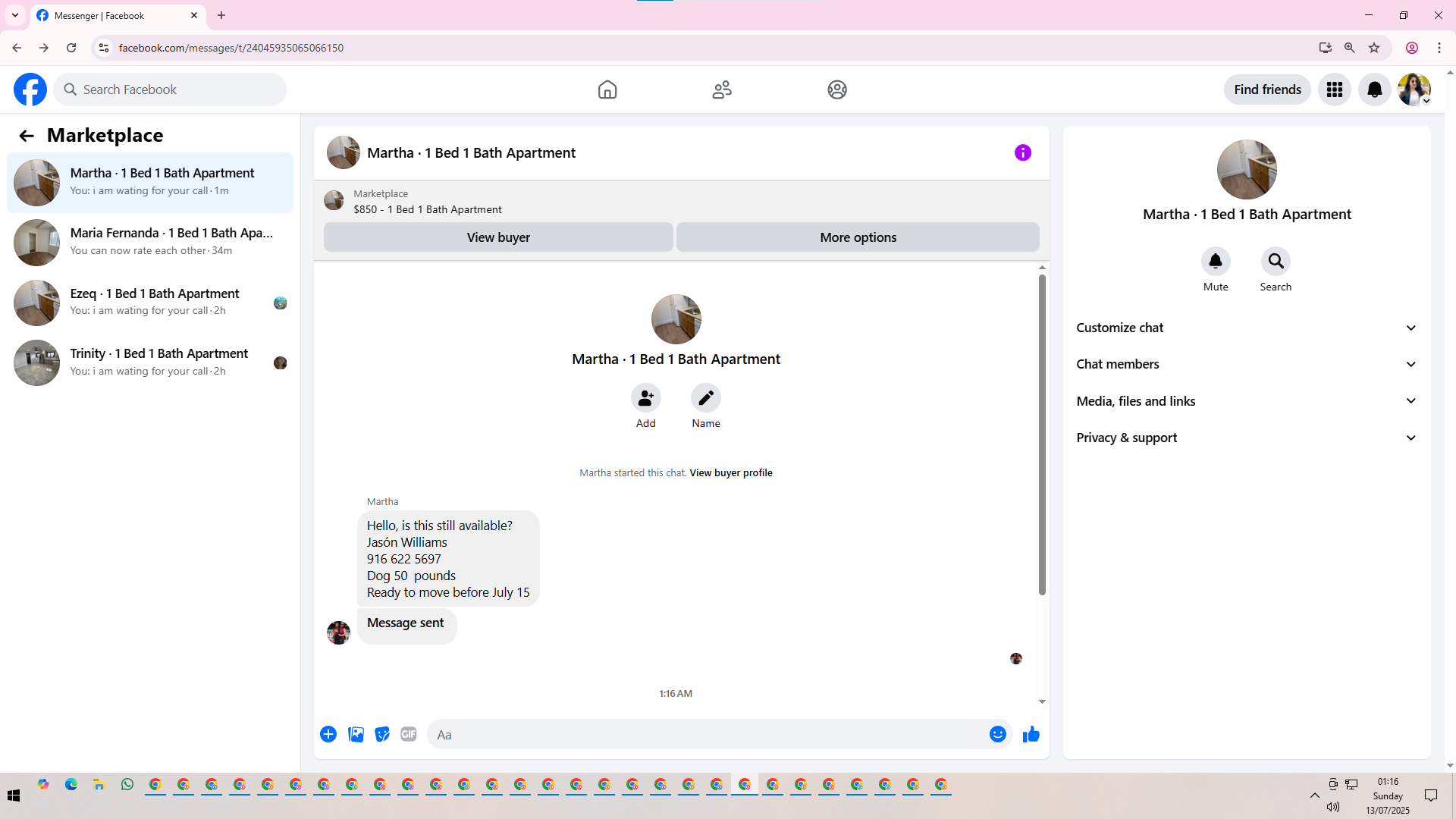Screen dimensions: 1456x819
Task: Click the GIF picker icon
Action: pos(409,734)
